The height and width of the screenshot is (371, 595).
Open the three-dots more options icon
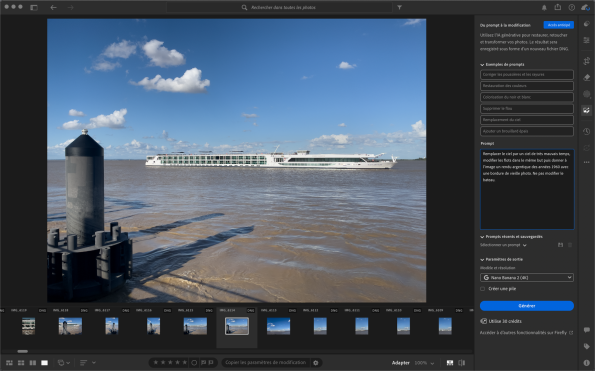[586, 162]
